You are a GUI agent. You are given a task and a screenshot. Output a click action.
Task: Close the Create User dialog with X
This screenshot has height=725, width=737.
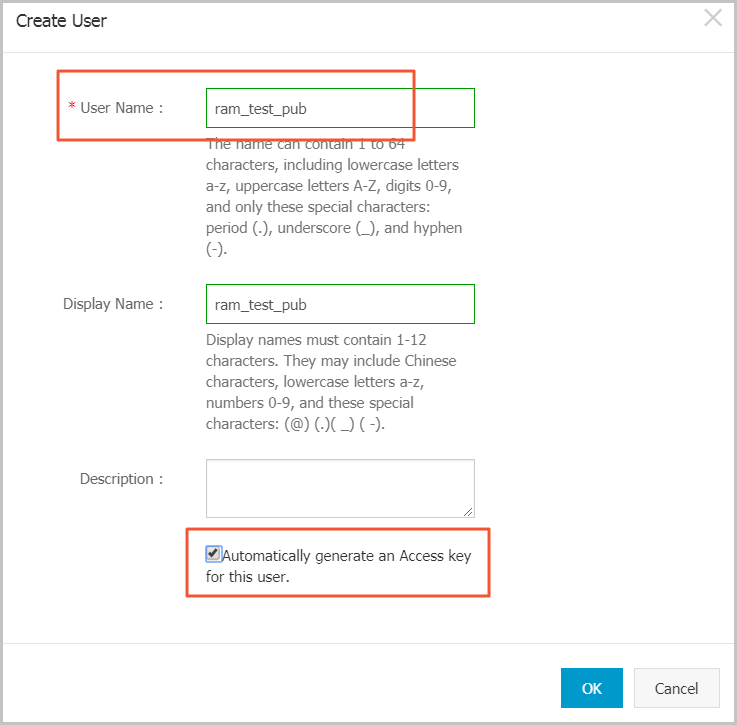(713, 18)
